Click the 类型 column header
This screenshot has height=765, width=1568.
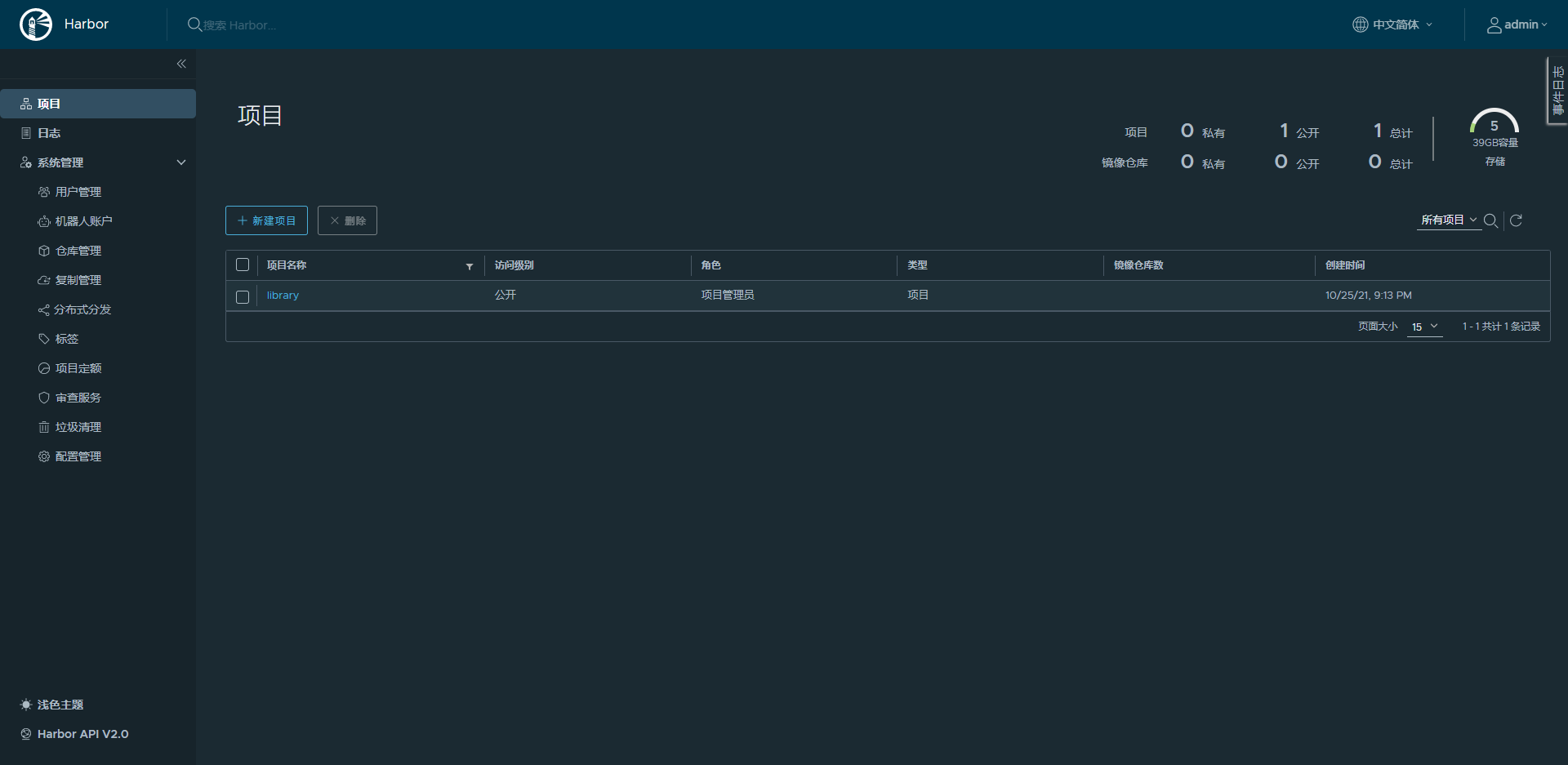click(917, 265)
